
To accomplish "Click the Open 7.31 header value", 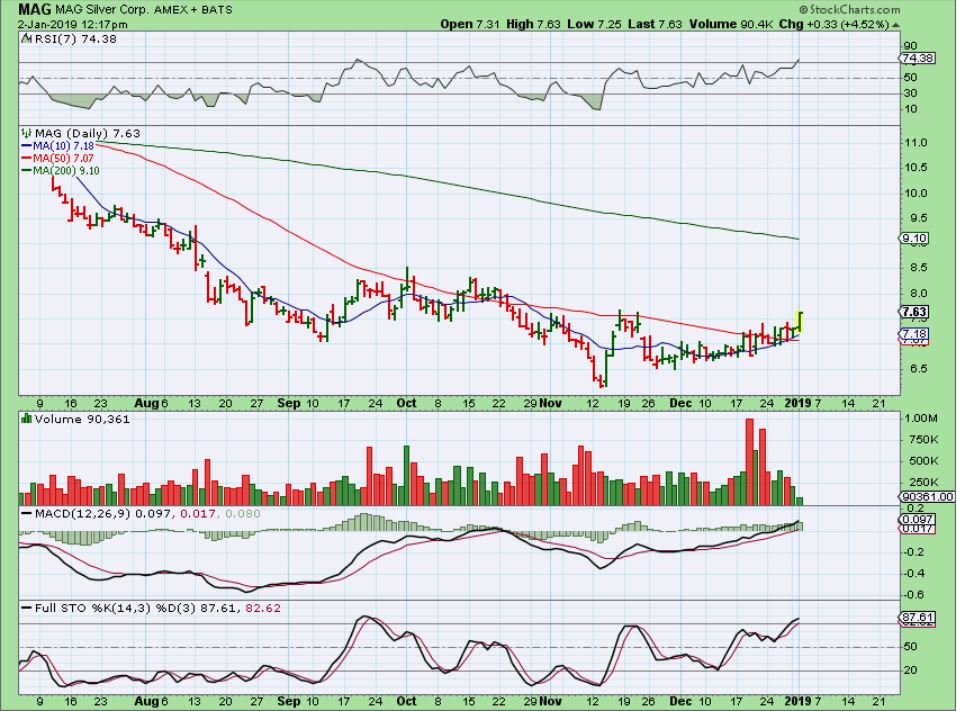I will (x=470, y=24).
